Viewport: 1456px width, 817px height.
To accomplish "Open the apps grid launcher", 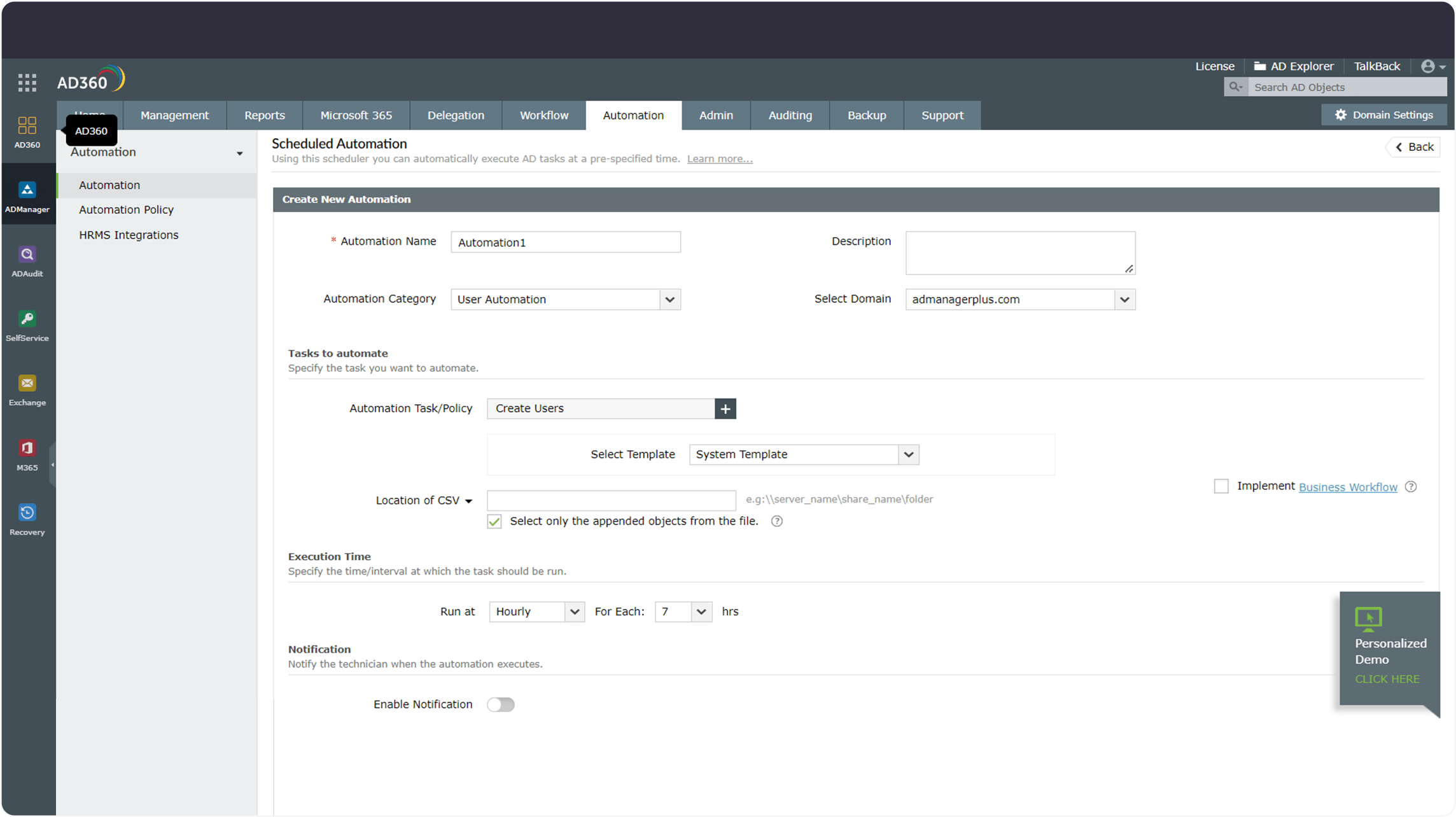I will [x=27, y=81].
